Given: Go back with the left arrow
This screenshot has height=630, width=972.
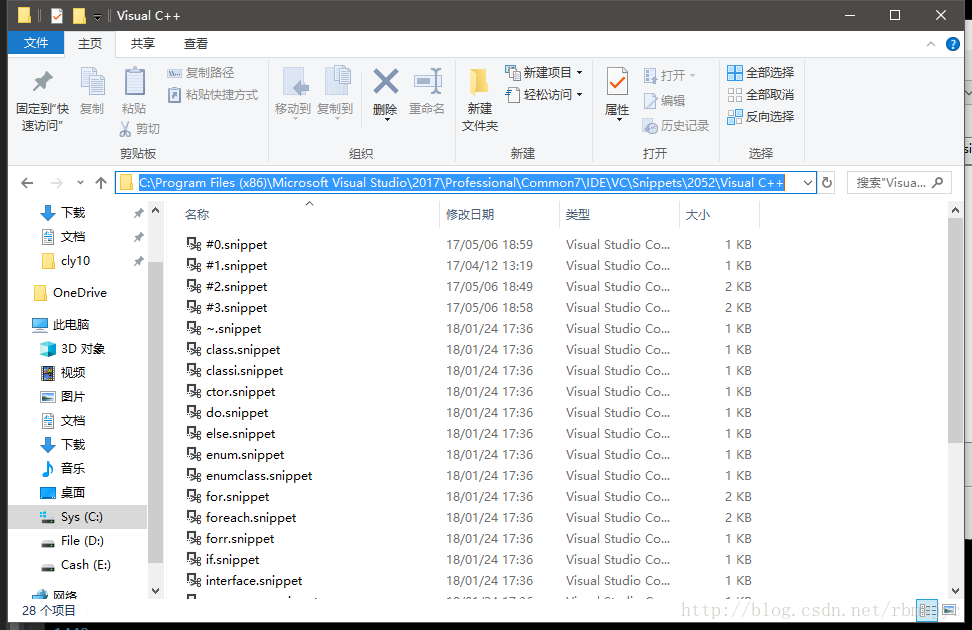Looking at the screenshot, I should [x=27, y=183].
